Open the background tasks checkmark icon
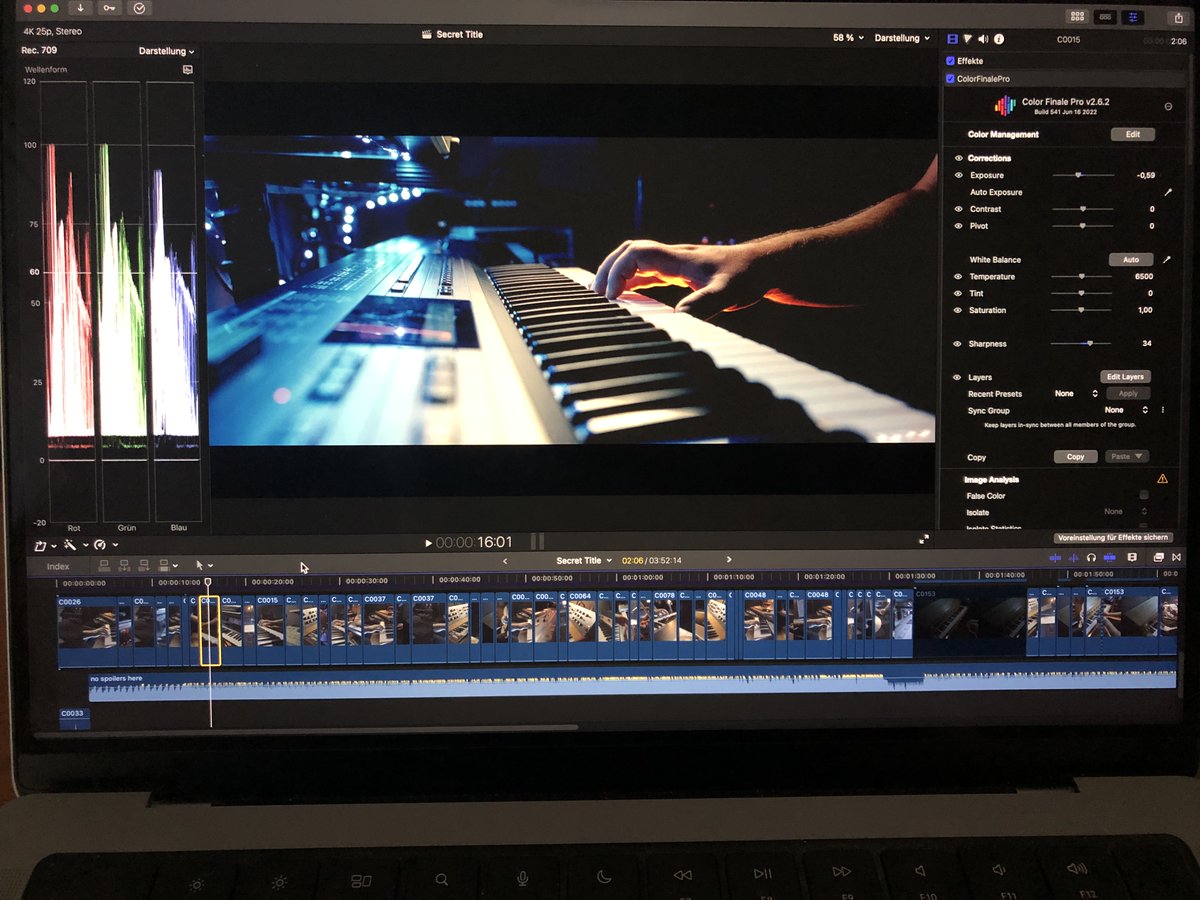The image size is (1200, 900). 139,8
